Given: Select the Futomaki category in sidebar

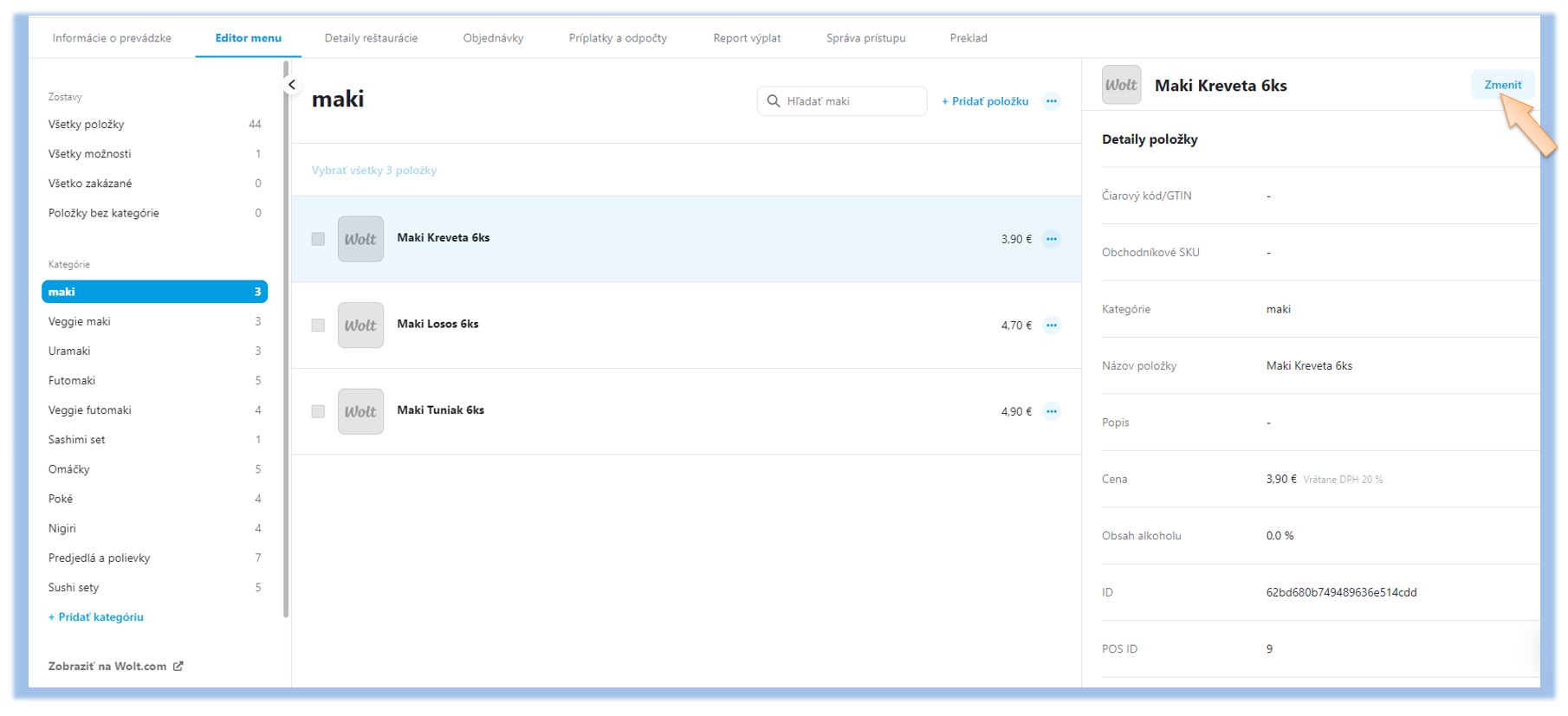Looking at the screenshot, I should [x=72, y=380].
